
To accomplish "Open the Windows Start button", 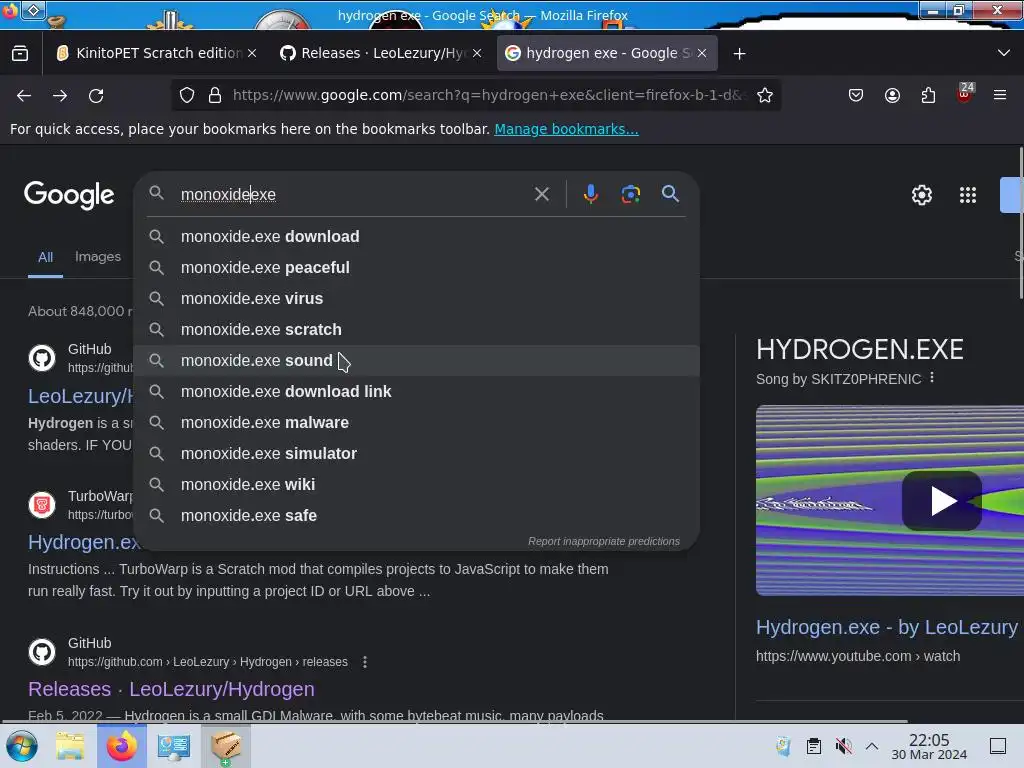I will point(22,746).
